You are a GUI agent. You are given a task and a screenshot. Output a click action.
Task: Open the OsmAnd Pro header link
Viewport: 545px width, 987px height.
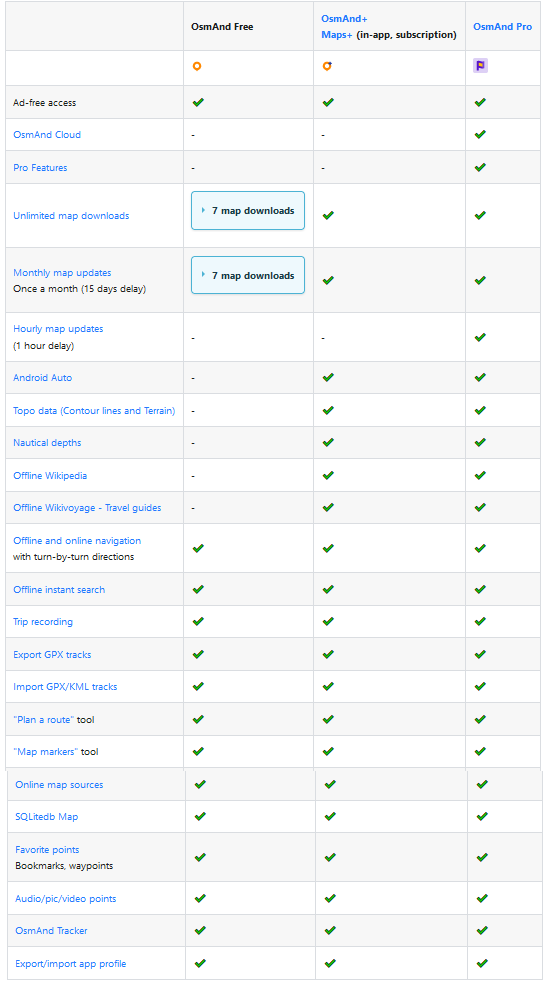502,27
